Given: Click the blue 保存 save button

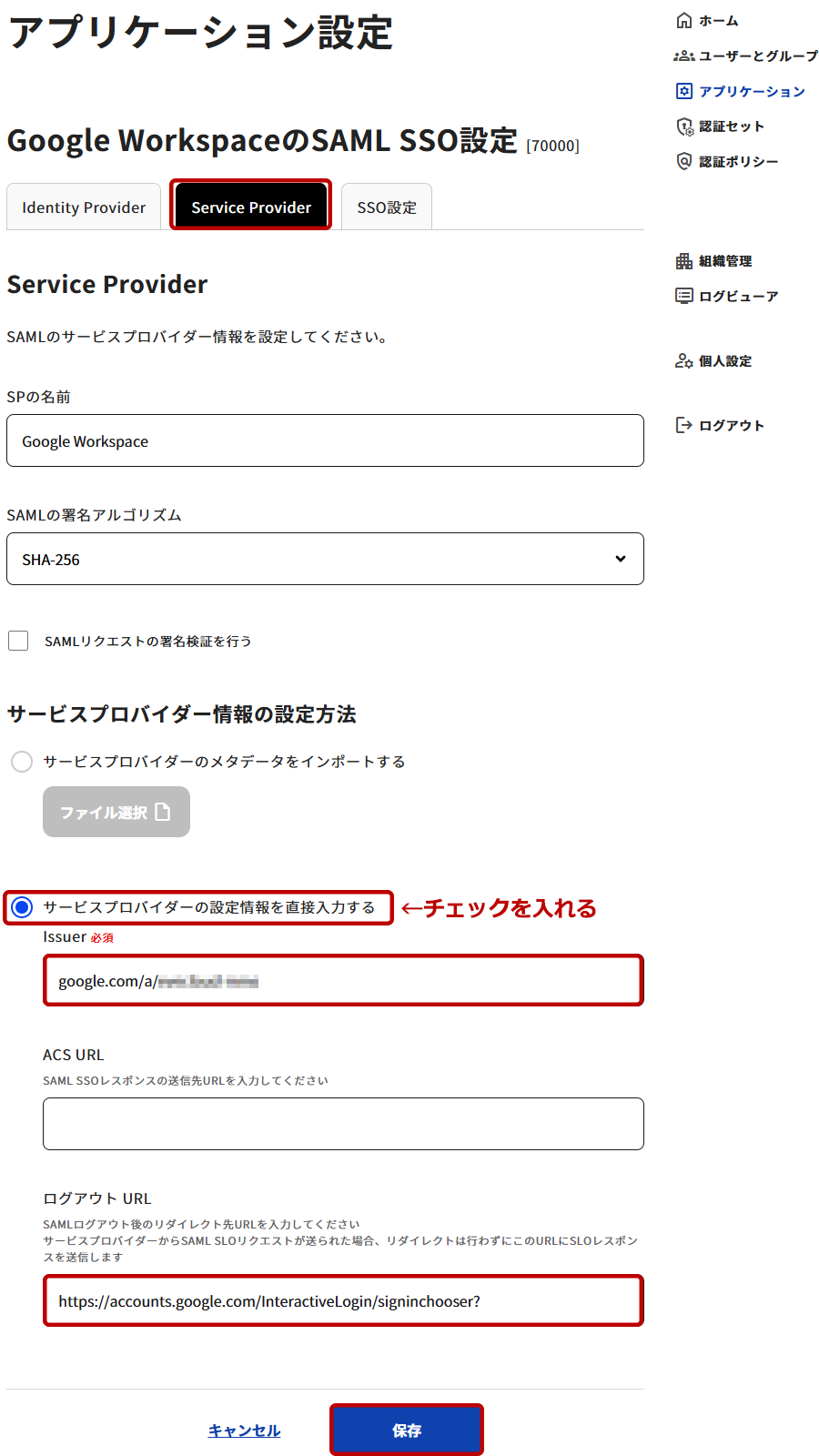Looking at the screenshot, I should click(406, 1431).
